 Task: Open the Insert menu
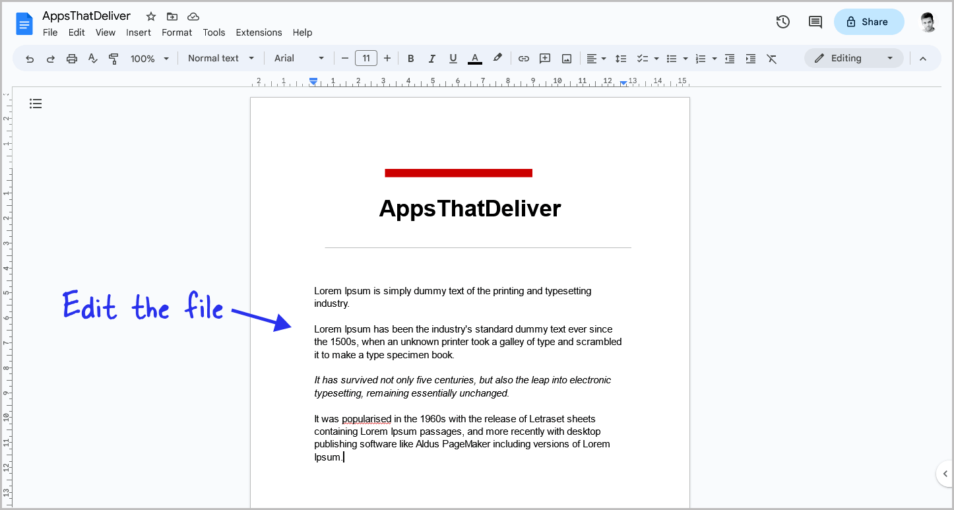(x=139, y=33)
